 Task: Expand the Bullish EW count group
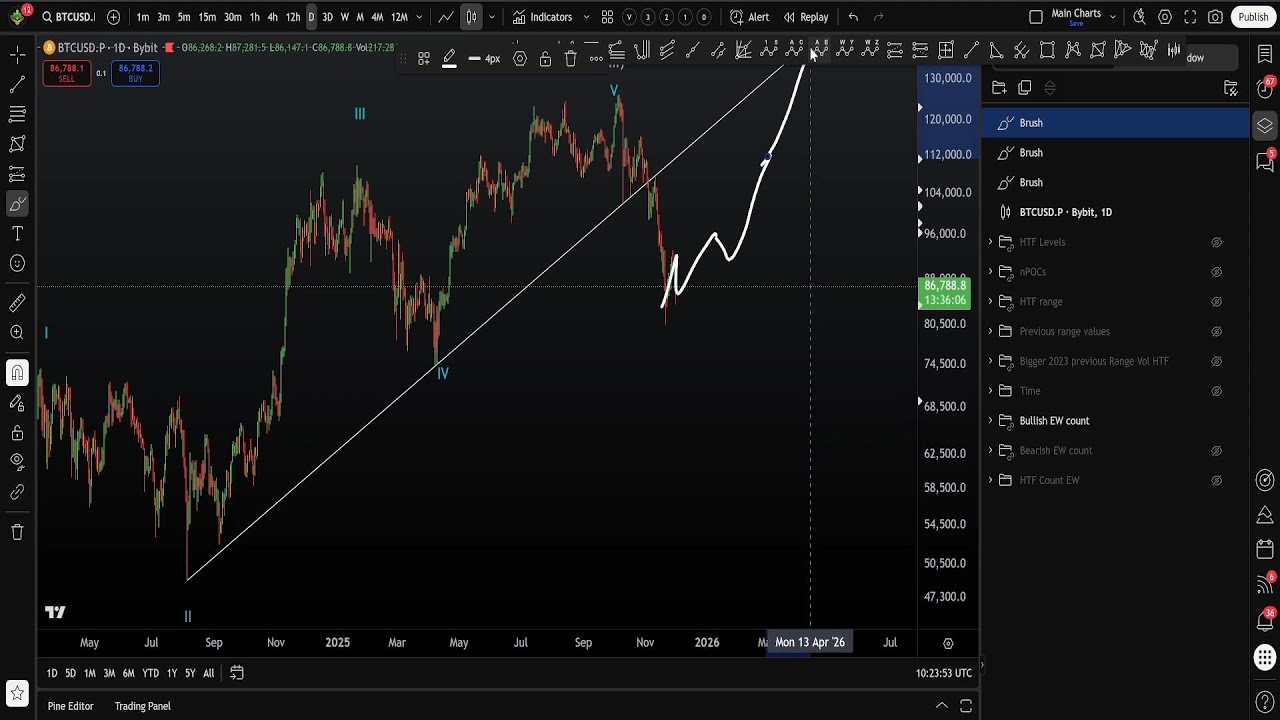991,421
